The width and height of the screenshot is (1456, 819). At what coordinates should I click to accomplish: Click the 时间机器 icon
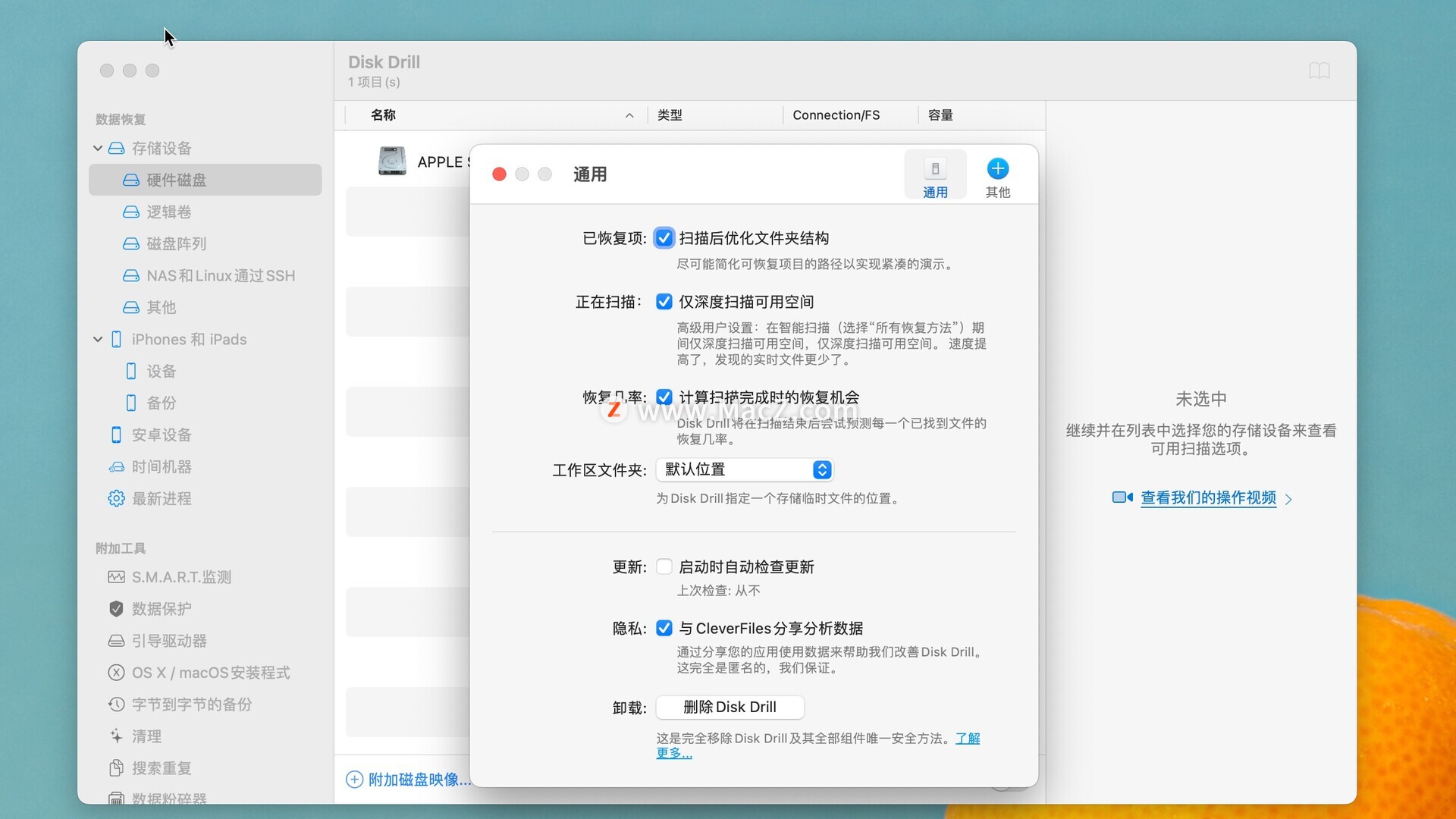tap(116, 466)
